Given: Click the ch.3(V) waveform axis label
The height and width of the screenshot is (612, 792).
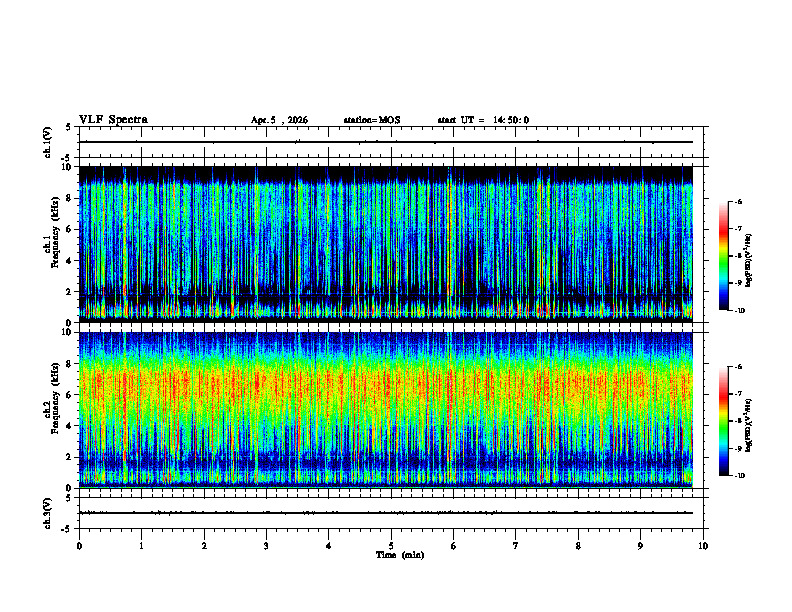Looking at the screenshot, I should coord(48,513).
